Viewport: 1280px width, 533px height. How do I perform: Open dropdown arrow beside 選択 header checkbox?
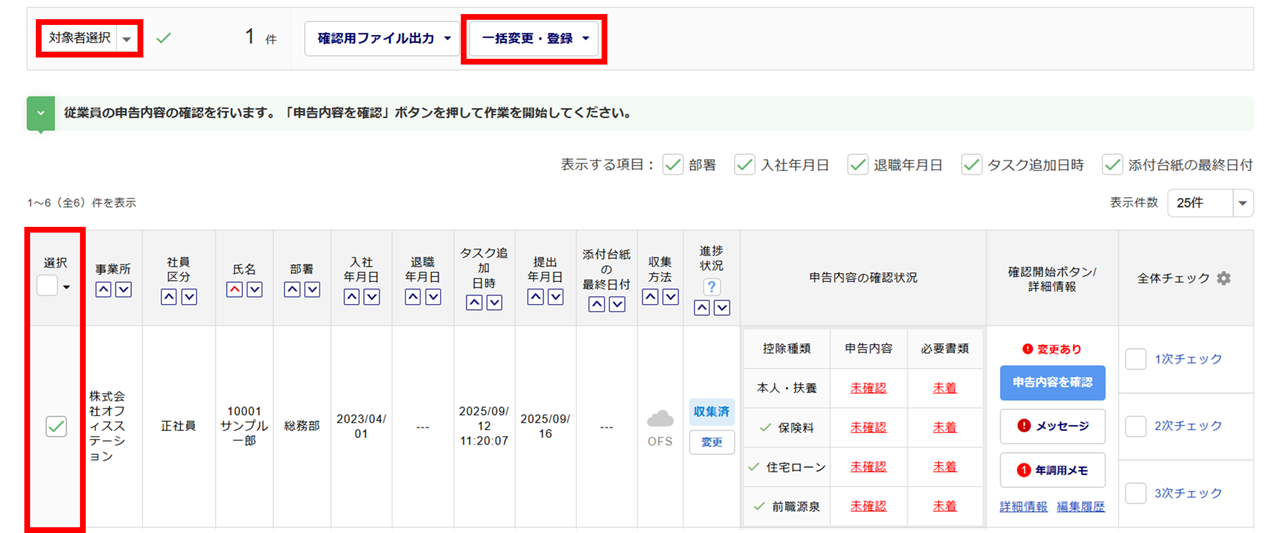[x=66, y=287]
